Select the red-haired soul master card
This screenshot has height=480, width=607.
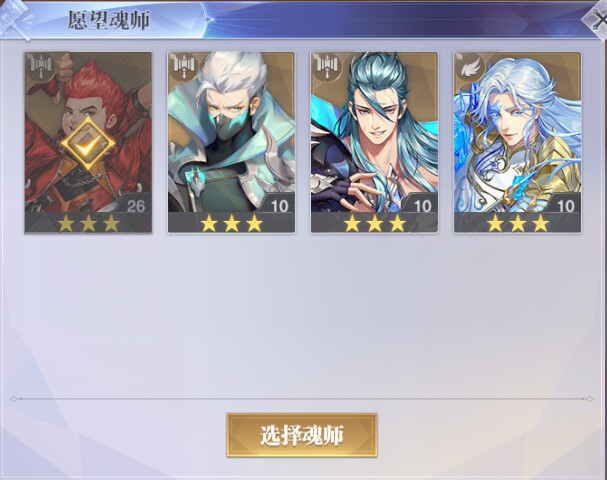pyautogui.click(x=88, y=143)
